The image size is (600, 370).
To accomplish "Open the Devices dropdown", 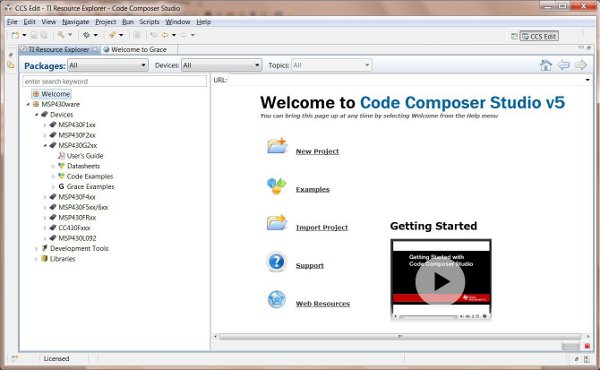I will point(221,65).
